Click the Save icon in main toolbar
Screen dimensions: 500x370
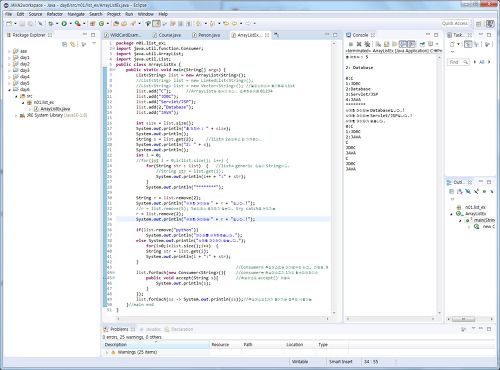click(22, 24)
